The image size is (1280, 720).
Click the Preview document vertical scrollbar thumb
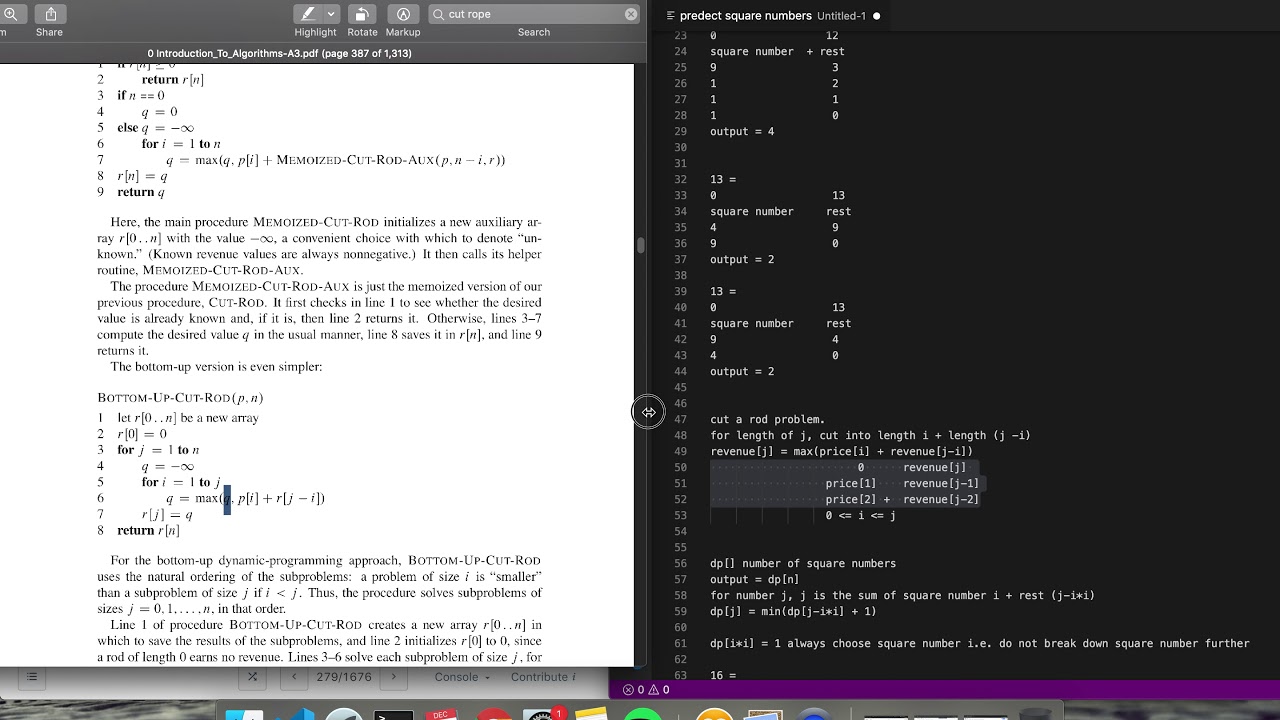click(640, 245)
